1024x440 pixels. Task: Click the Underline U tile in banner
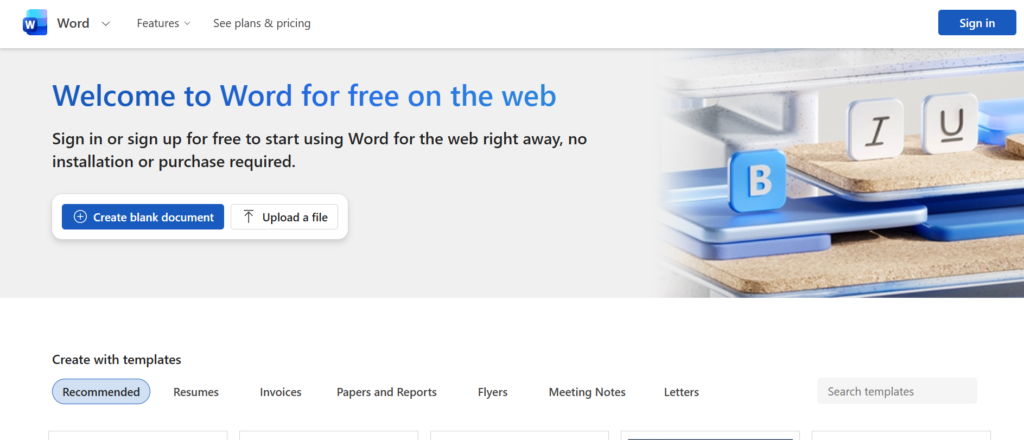(951, 122)
